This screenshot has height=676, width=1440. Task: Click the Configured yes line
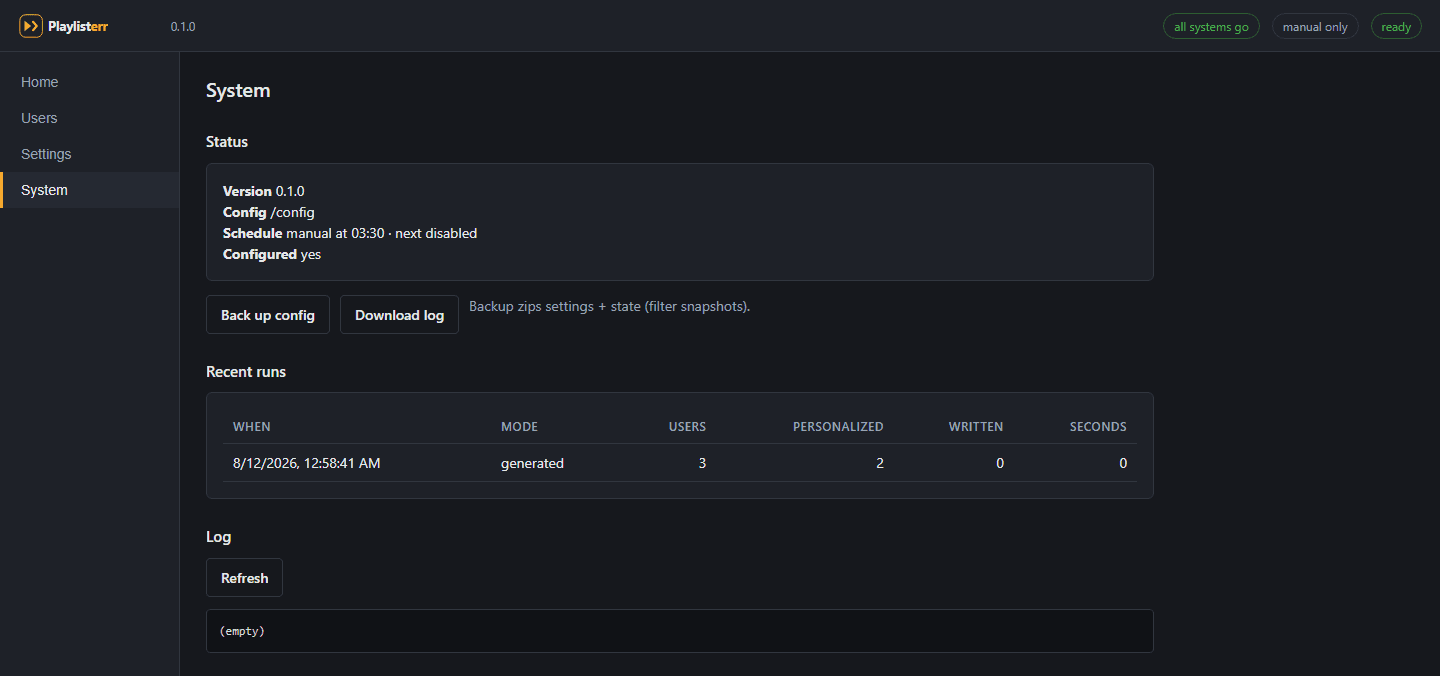(272, 254)
